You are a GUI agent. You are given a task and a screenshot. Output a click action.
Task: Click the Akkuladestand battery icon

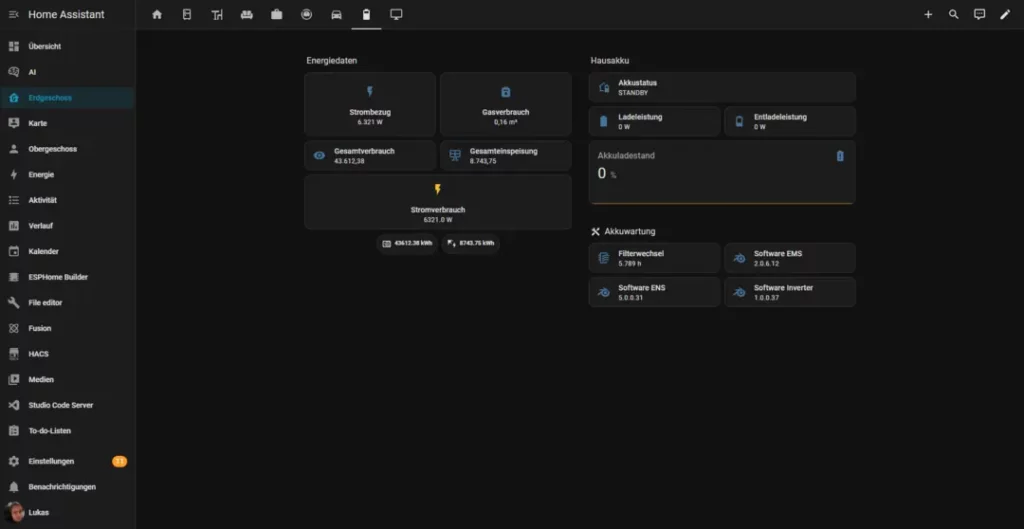(840, 156)
